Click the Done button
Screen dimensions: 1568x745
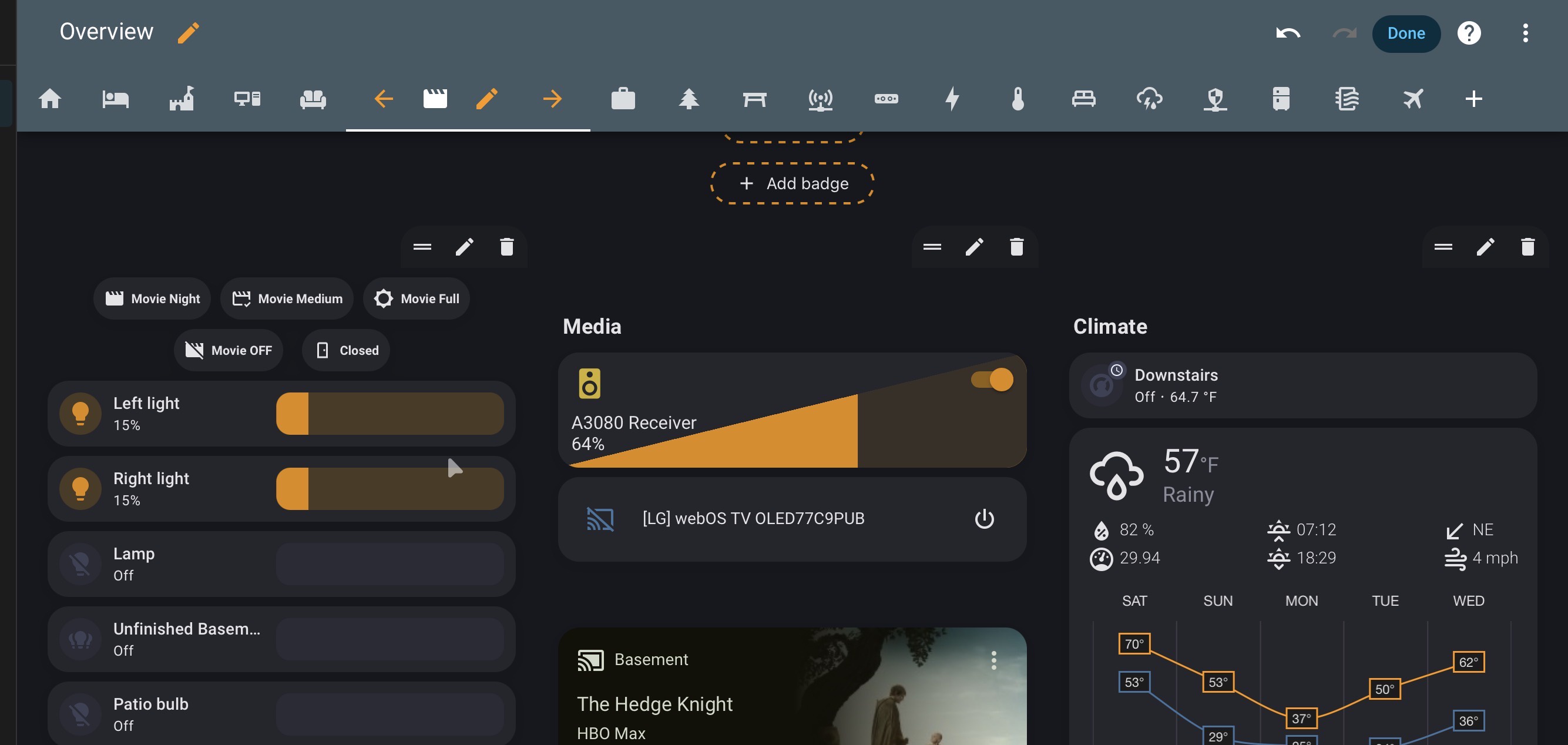tap(1405, 33)
